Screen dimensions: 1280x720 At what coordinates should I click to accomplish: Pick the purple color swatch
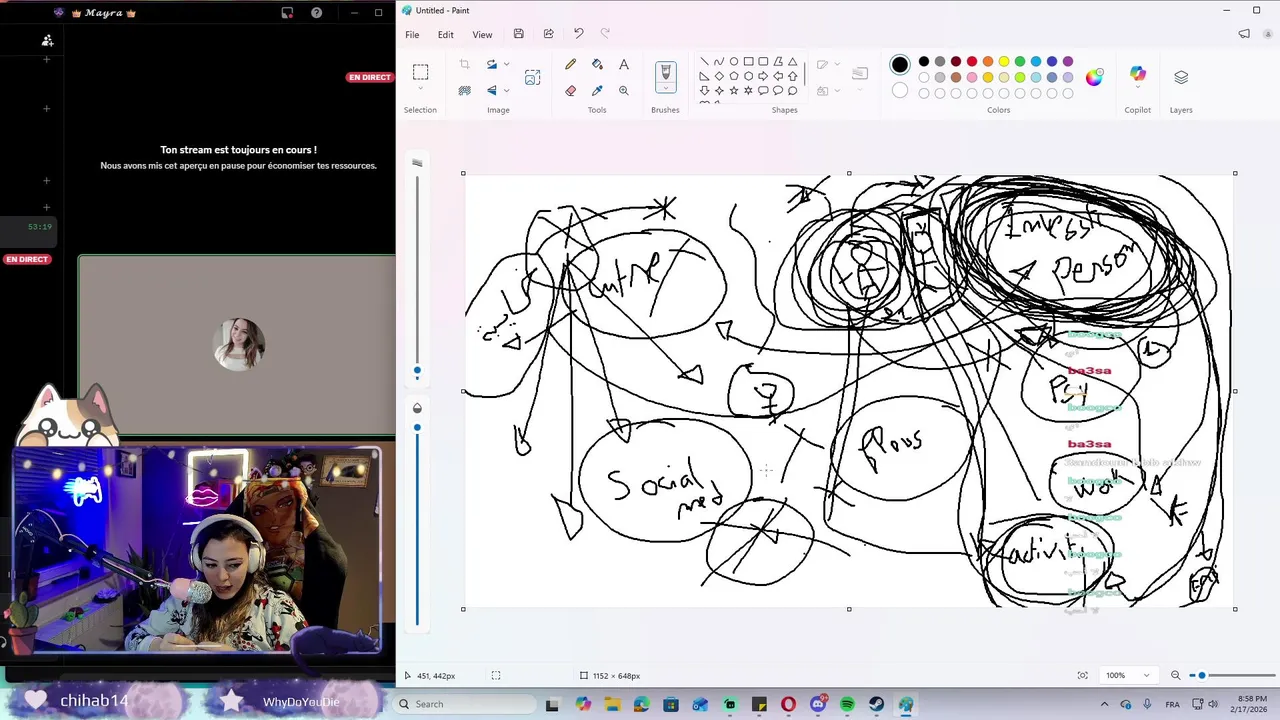1068,62
